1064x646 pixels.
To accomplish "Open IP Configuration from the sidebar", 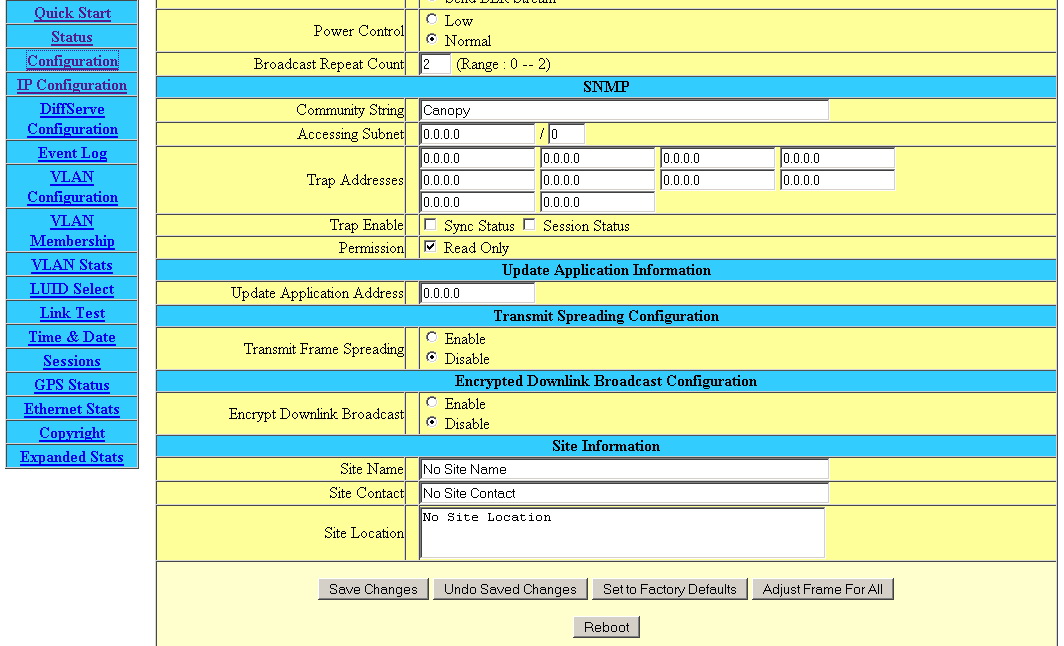I will click(x=72, y=85).
